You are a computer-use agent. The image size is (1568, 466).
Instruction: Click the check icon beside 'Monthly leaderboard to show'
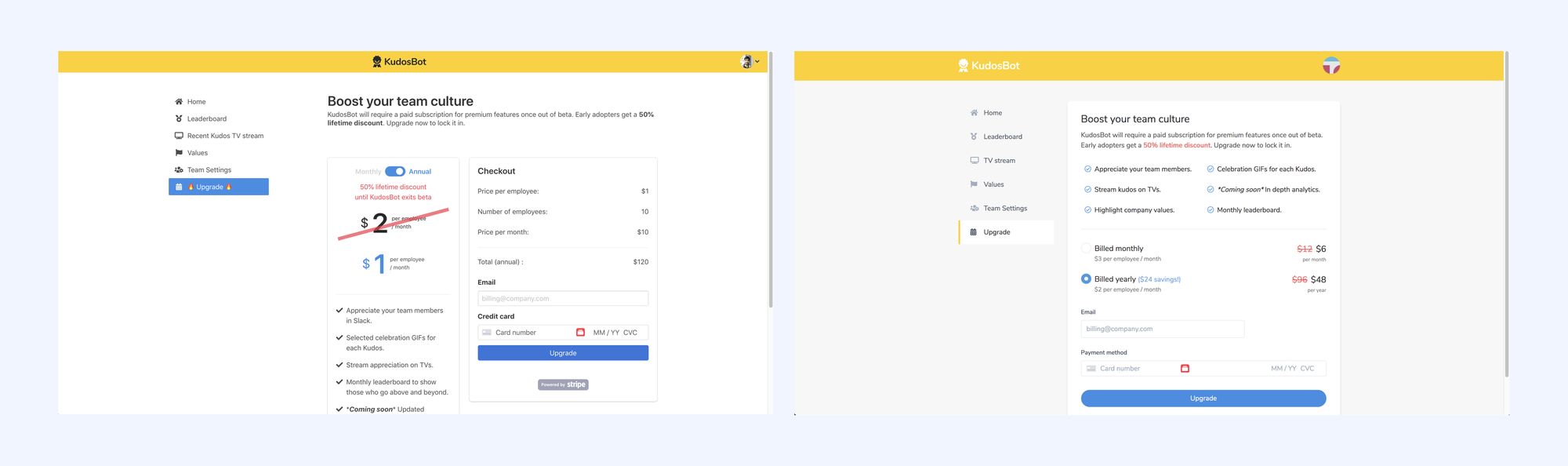point(339,382)
